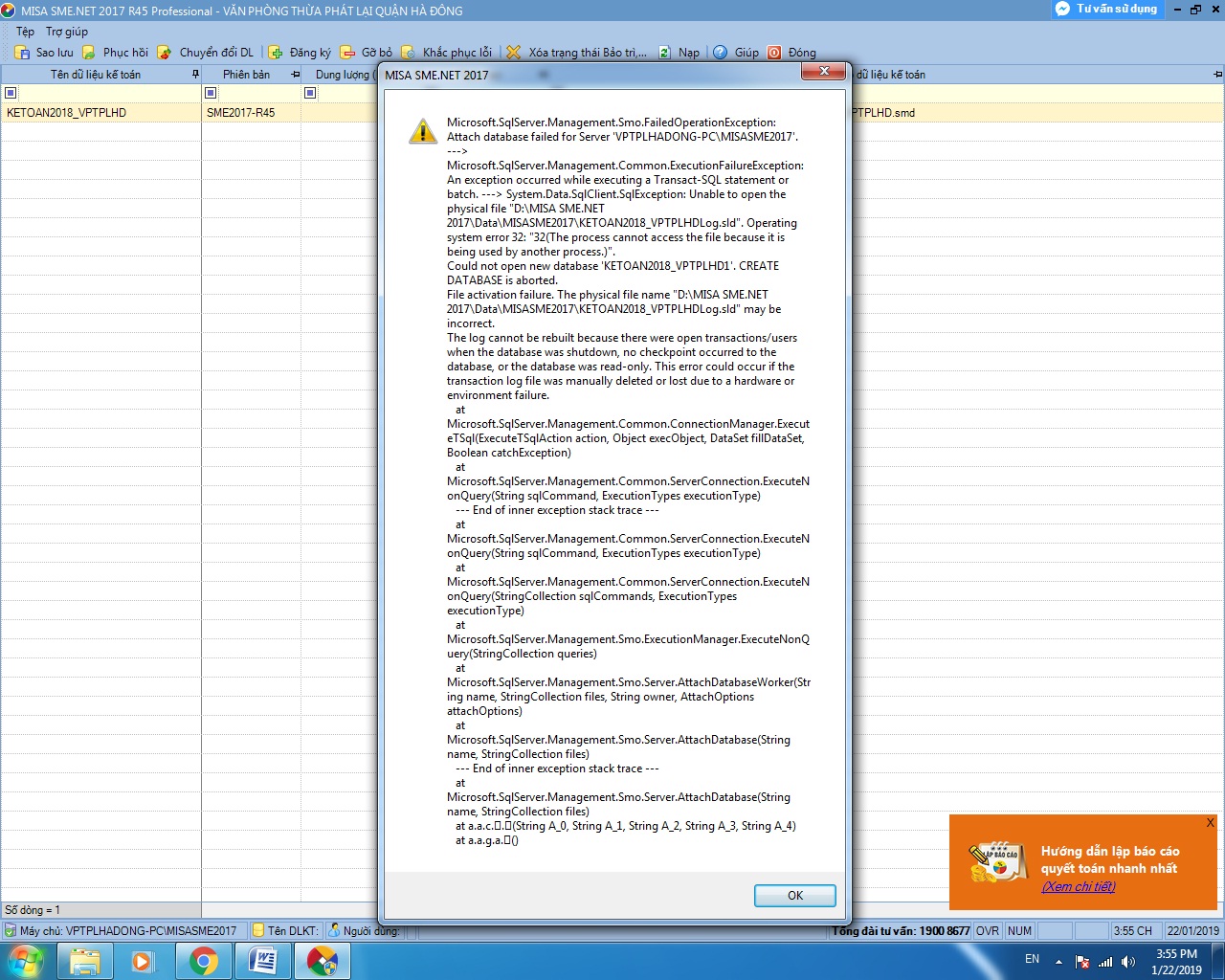Image resolution: width=1225 pixels, height=980 pixels.
Task: Click the Tên DLKT status bar icon
Action: (x=258, y=930)
